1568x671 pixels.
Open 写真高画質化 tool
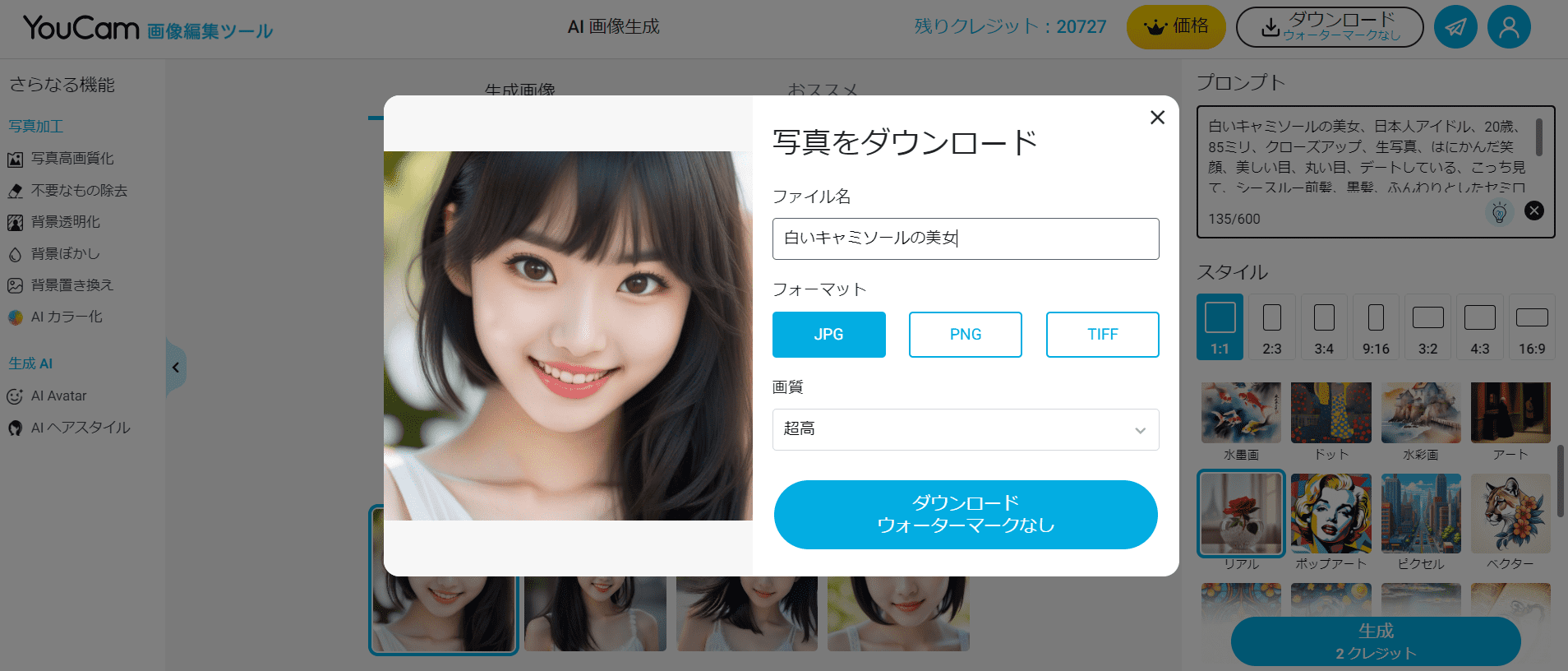click(62, 159)
